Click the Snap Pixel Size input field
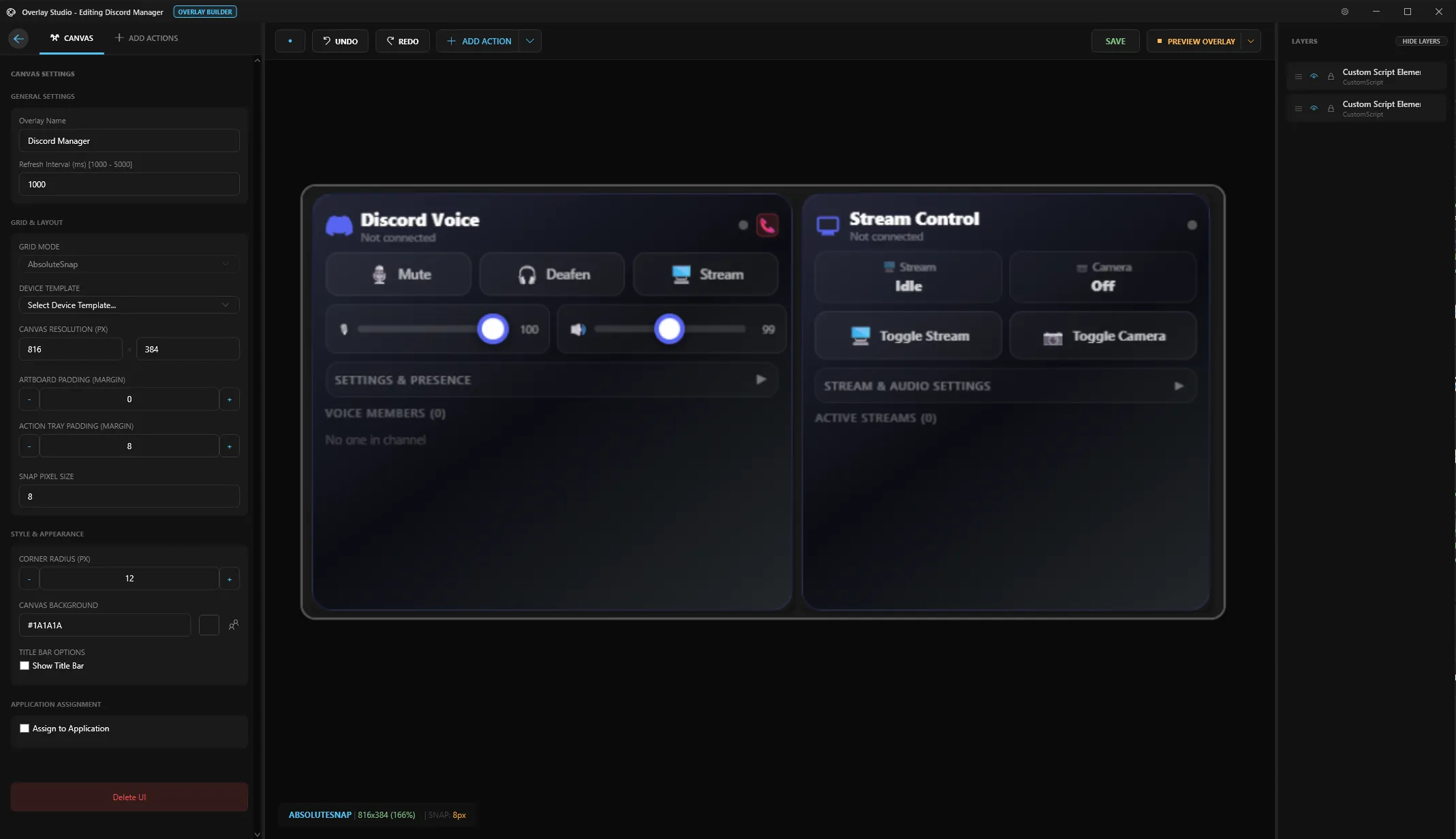Image resolution: width=1456 pixels, height=839 pixels. (129, 496)
